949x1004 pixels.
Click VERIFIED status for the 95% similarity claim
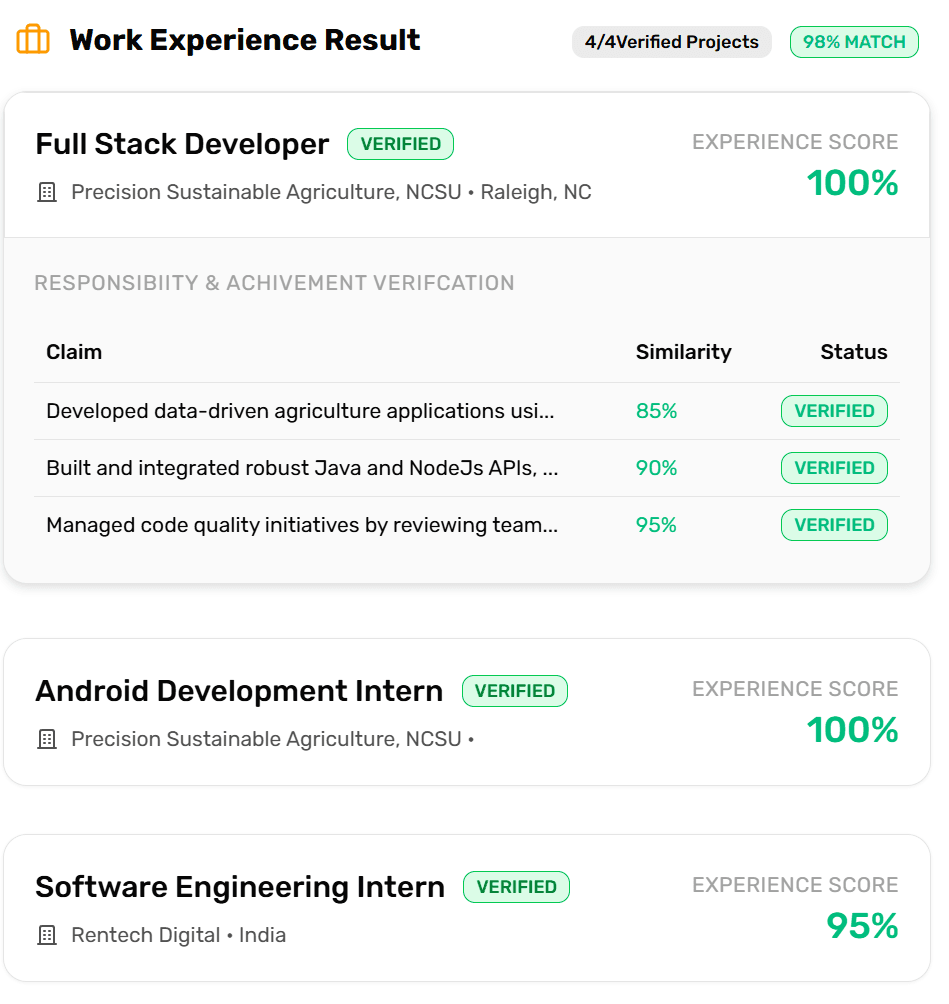point(834,525)
